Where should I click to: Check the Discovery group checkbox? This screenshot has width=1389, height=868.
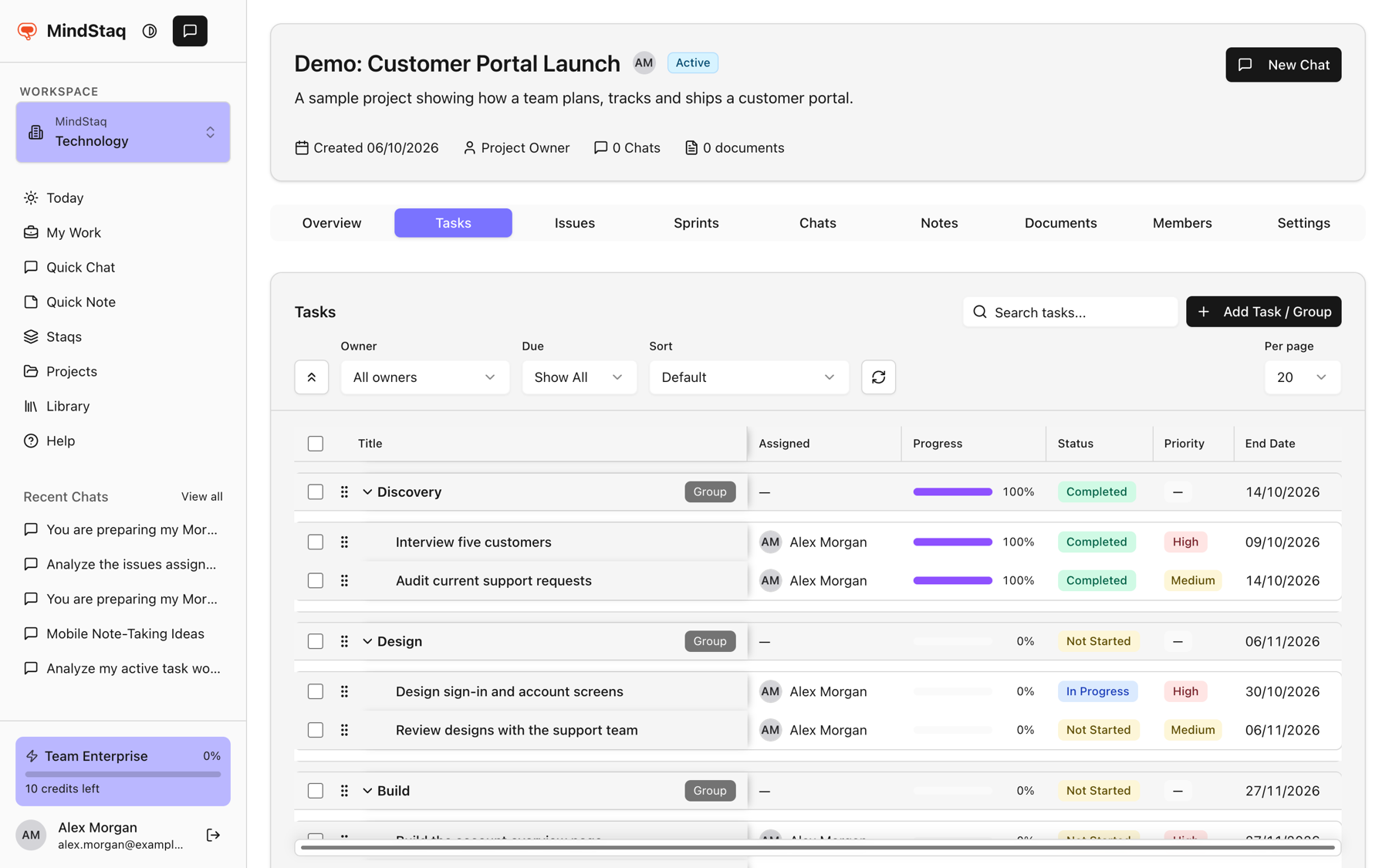[316, 491]
